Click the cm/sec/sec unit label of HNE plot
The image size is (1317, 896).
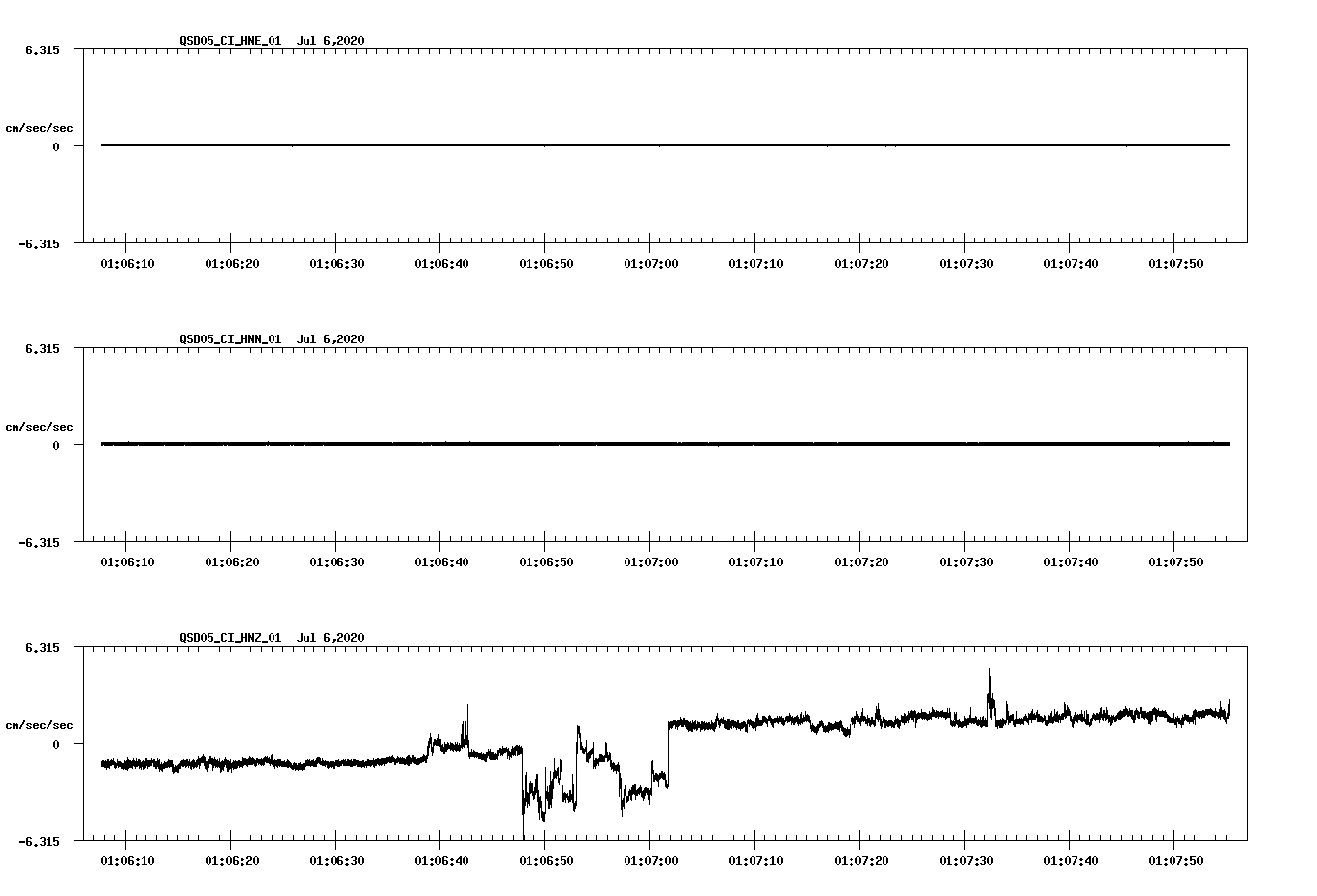click(x=39, y=128)
